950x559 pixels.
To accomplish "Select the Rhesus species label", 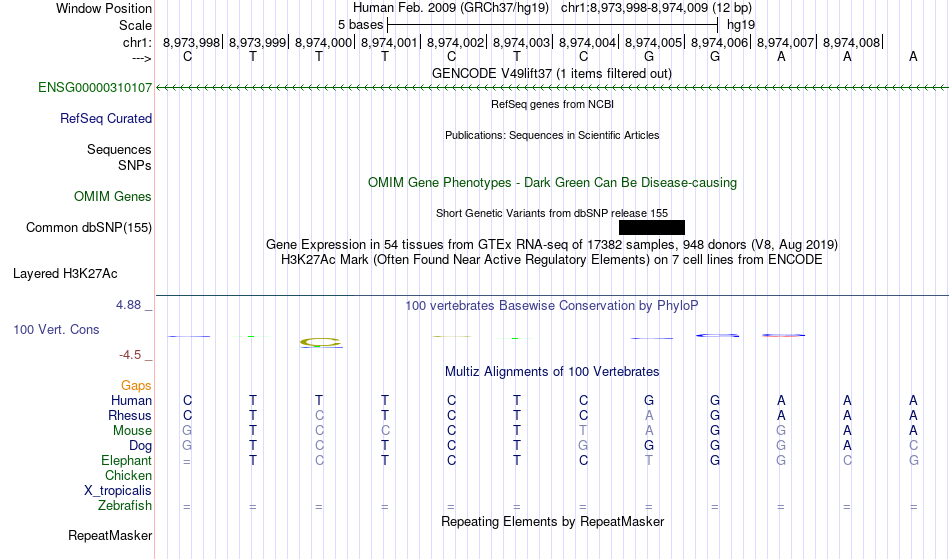I will click(130, 415).
